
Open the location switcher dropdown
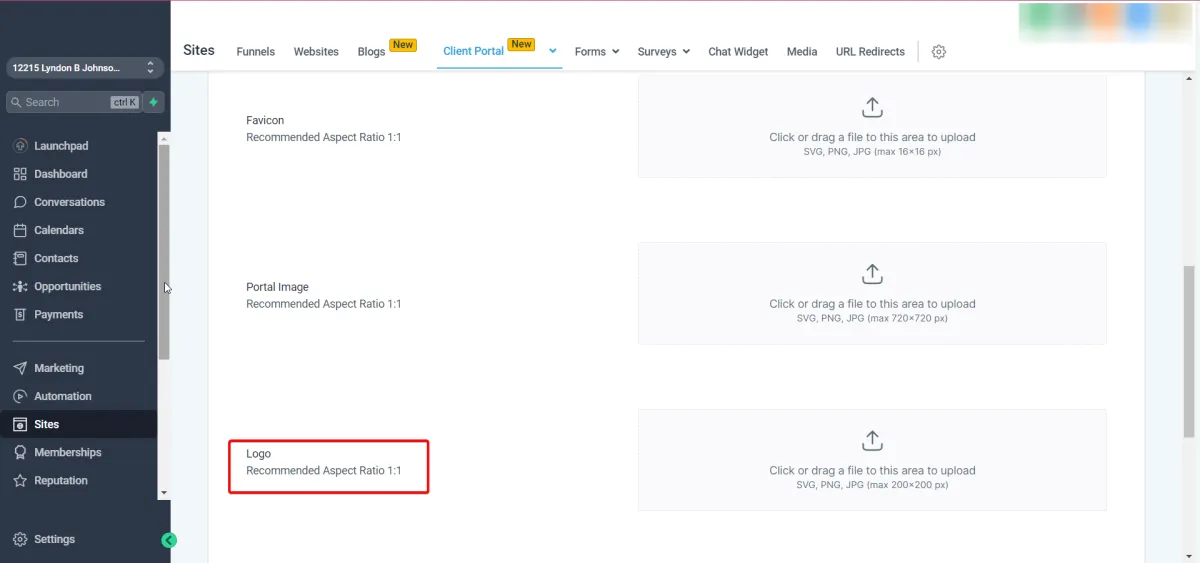[85, 68]
